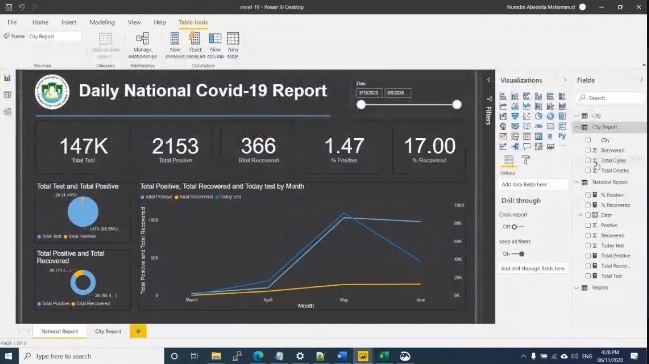Switch to Data view in left sidebar

tap(7, 95)
